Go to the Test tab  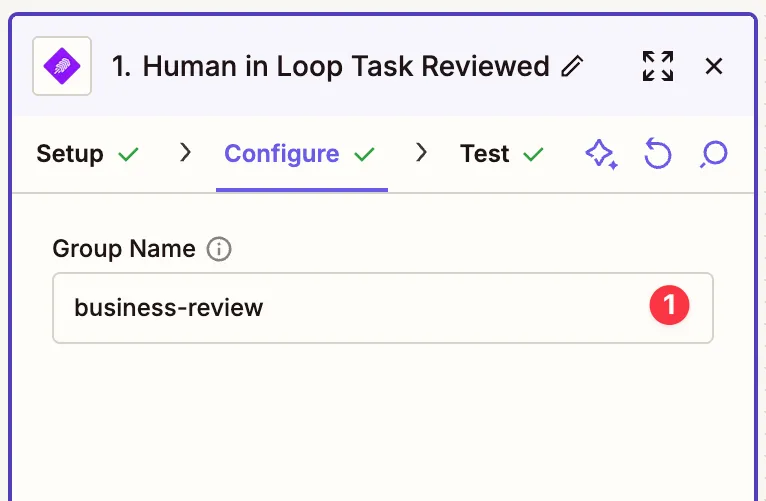[x=485, y=154]
